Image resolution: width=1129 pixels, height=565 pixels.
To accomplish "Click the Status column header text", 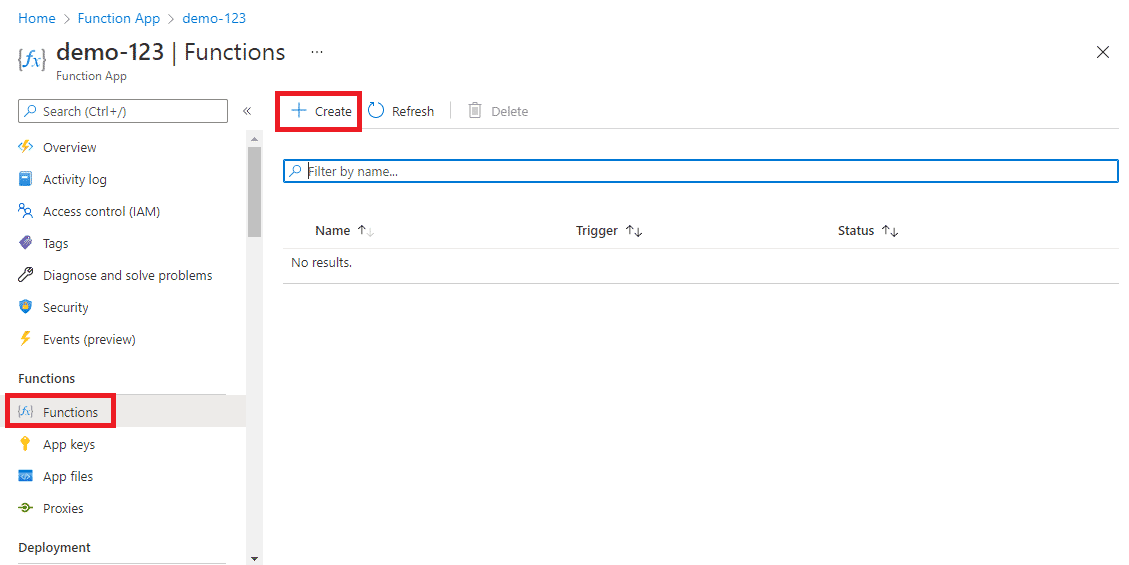I will pos(856,230).
